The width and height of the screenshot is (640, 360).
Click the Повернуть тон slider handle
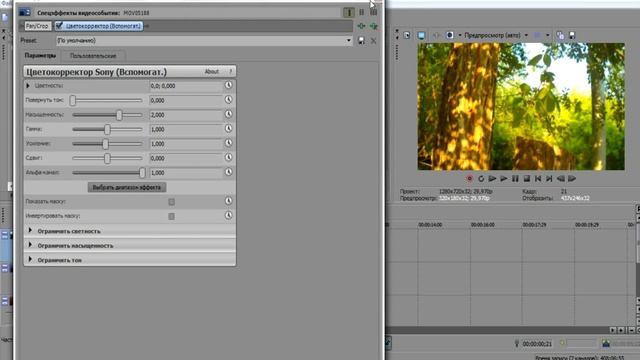[73, 100]
